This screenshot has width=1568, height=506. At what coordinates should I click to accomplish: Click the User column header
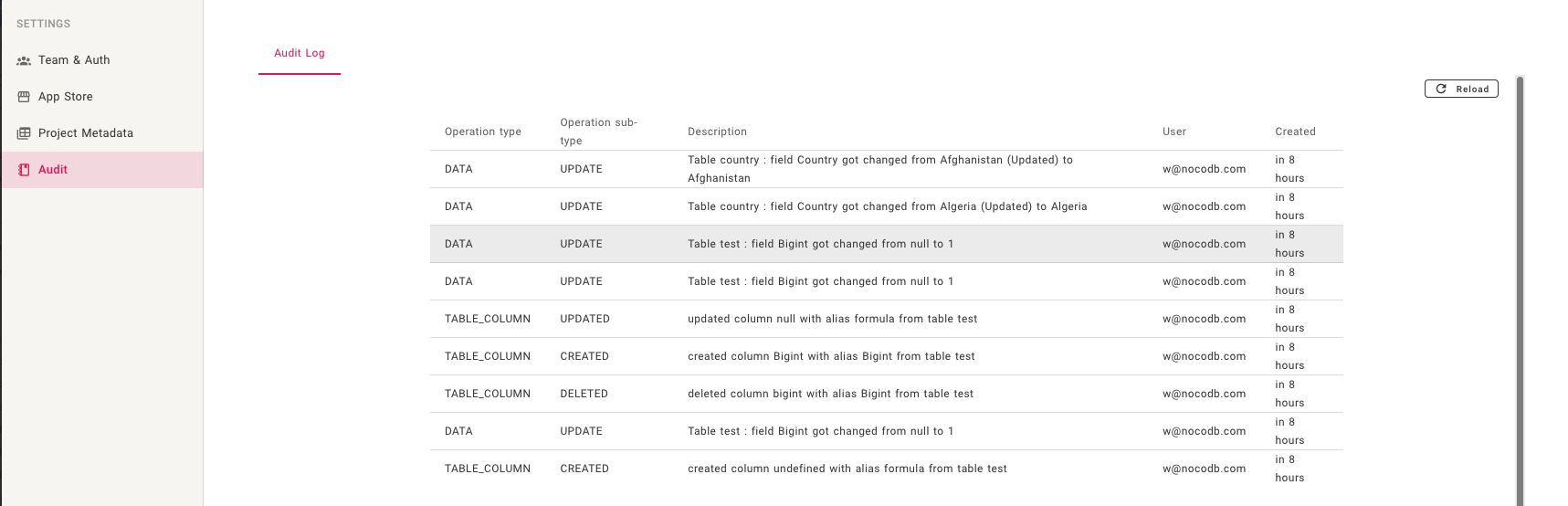(1174, 132)
